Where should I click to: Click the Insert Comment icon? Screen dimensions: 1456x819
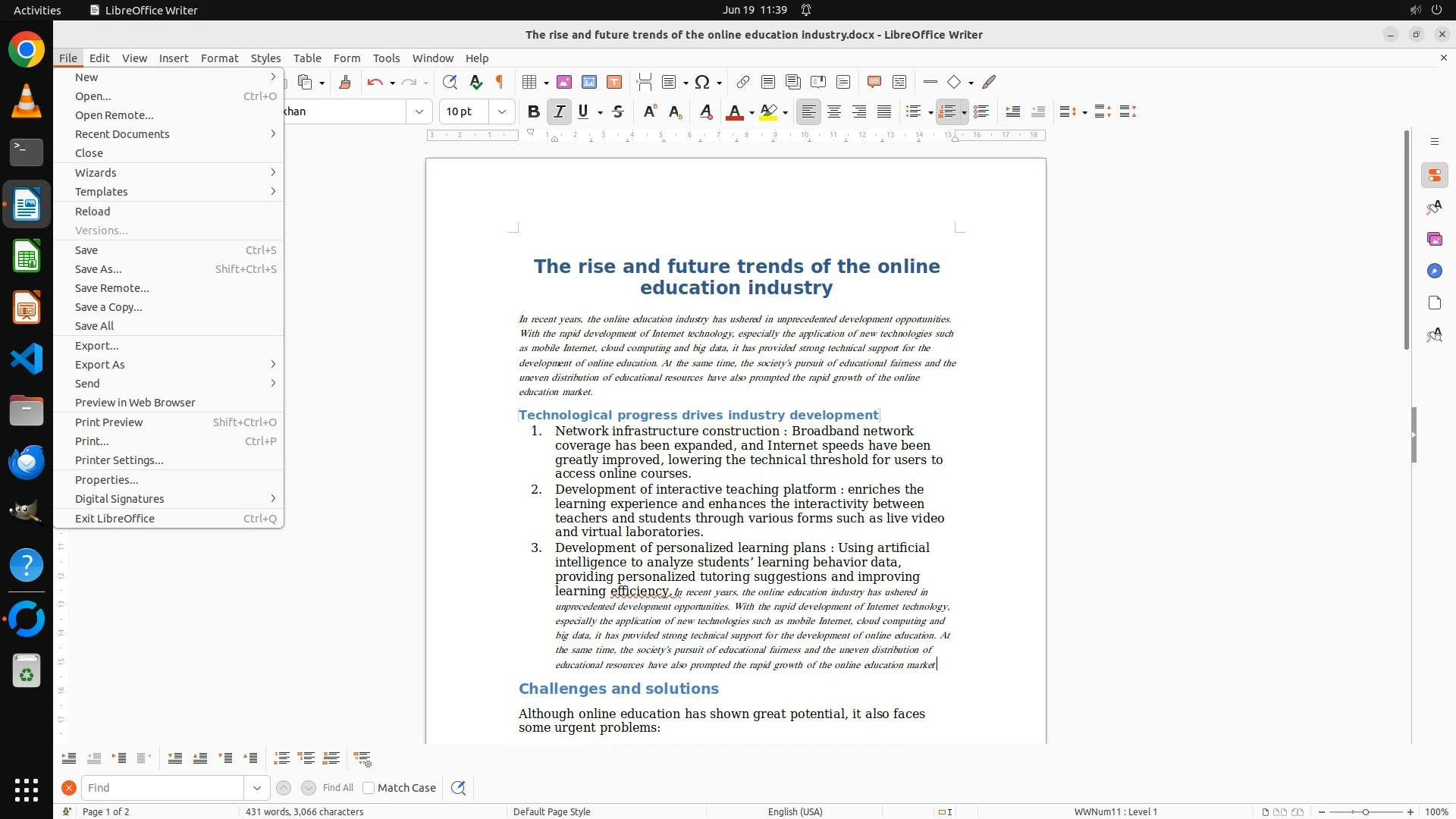coord(874,82)
